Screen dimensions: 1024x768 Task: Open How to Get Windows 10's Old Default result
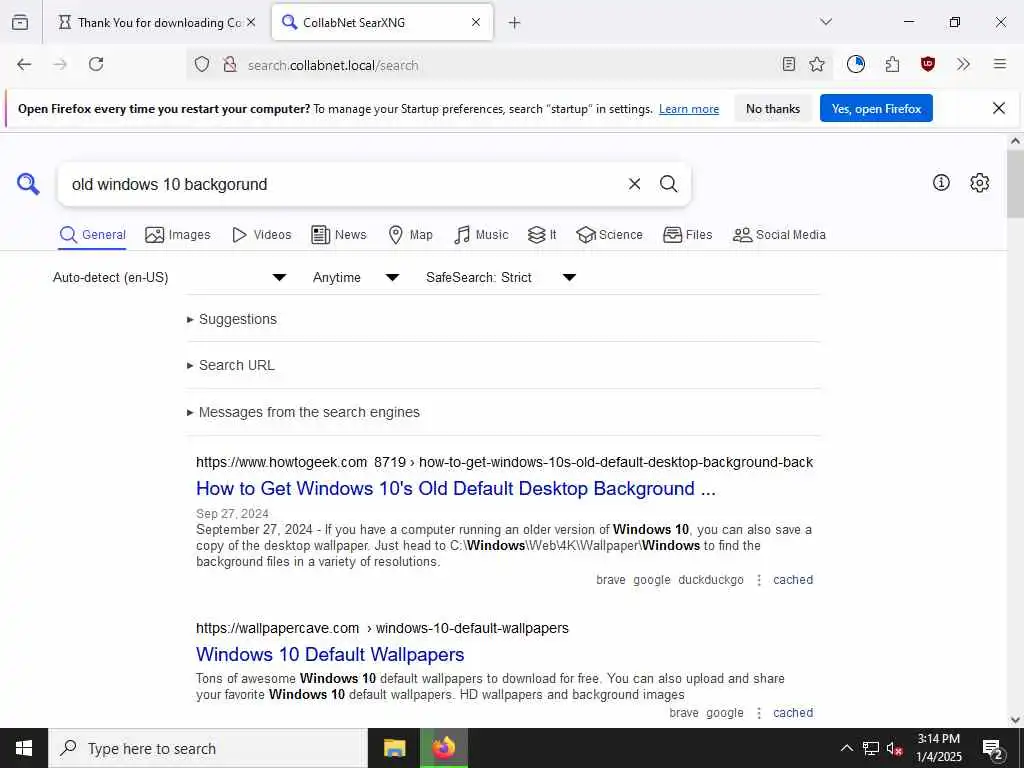pos(456,488)
